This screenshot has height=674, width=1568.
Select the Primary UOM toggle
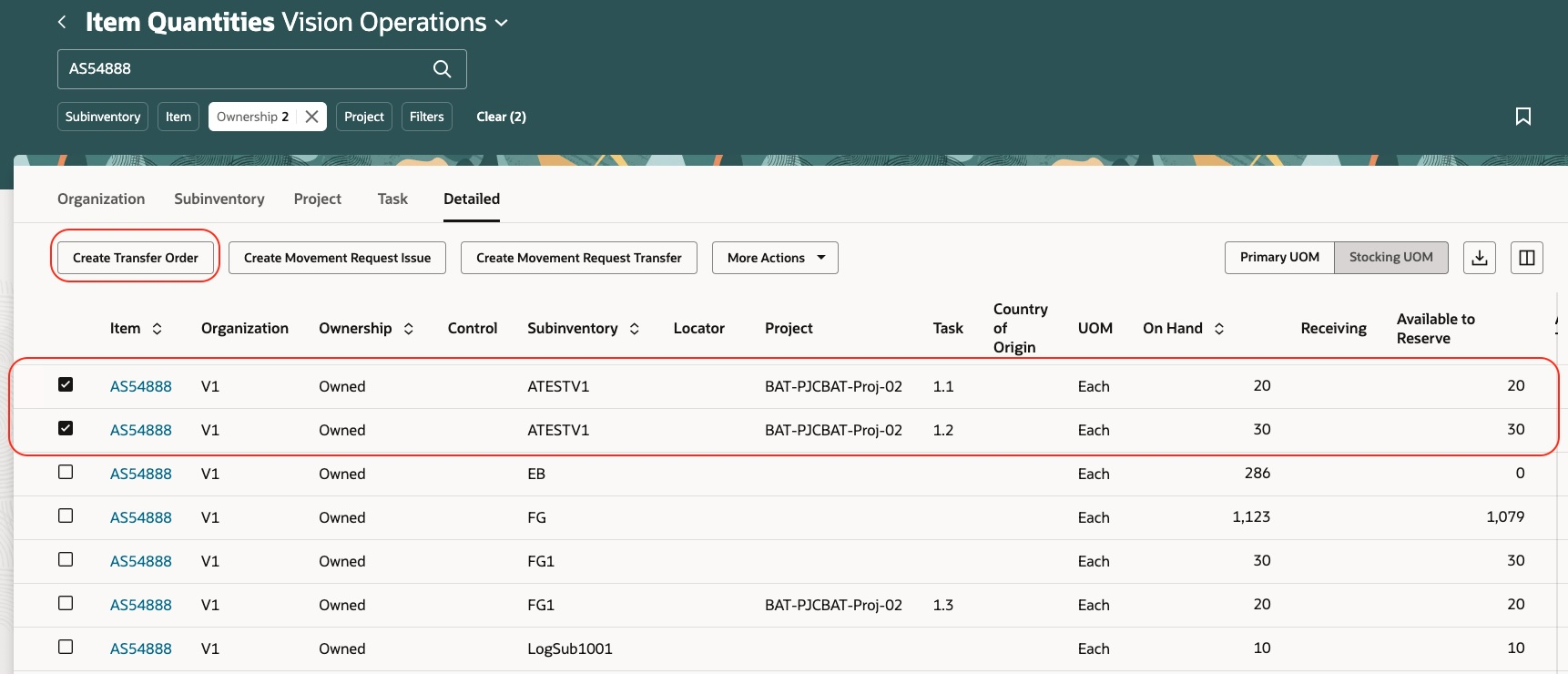1279,258
